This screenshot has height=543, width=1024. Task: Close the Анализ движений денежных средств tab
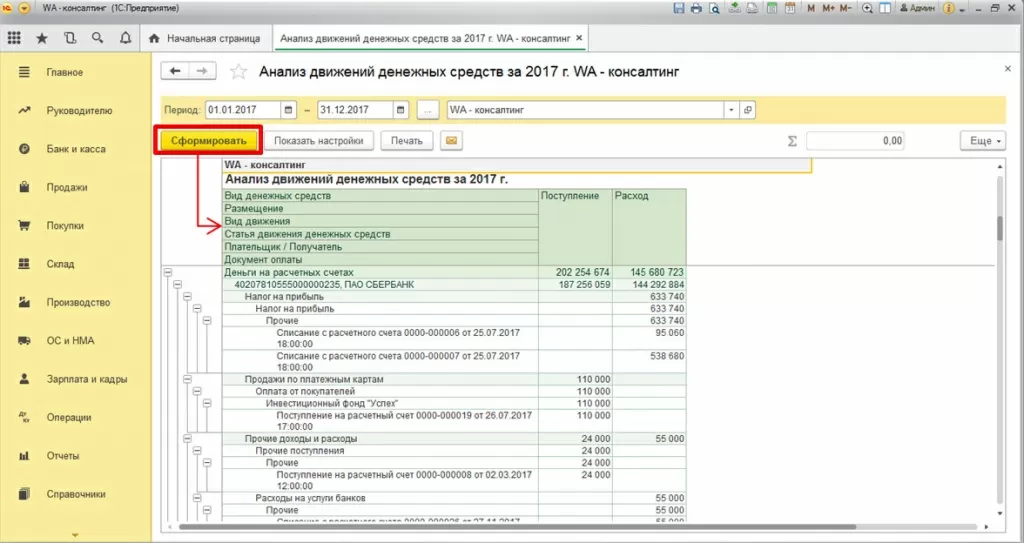[x=579, y=39]
